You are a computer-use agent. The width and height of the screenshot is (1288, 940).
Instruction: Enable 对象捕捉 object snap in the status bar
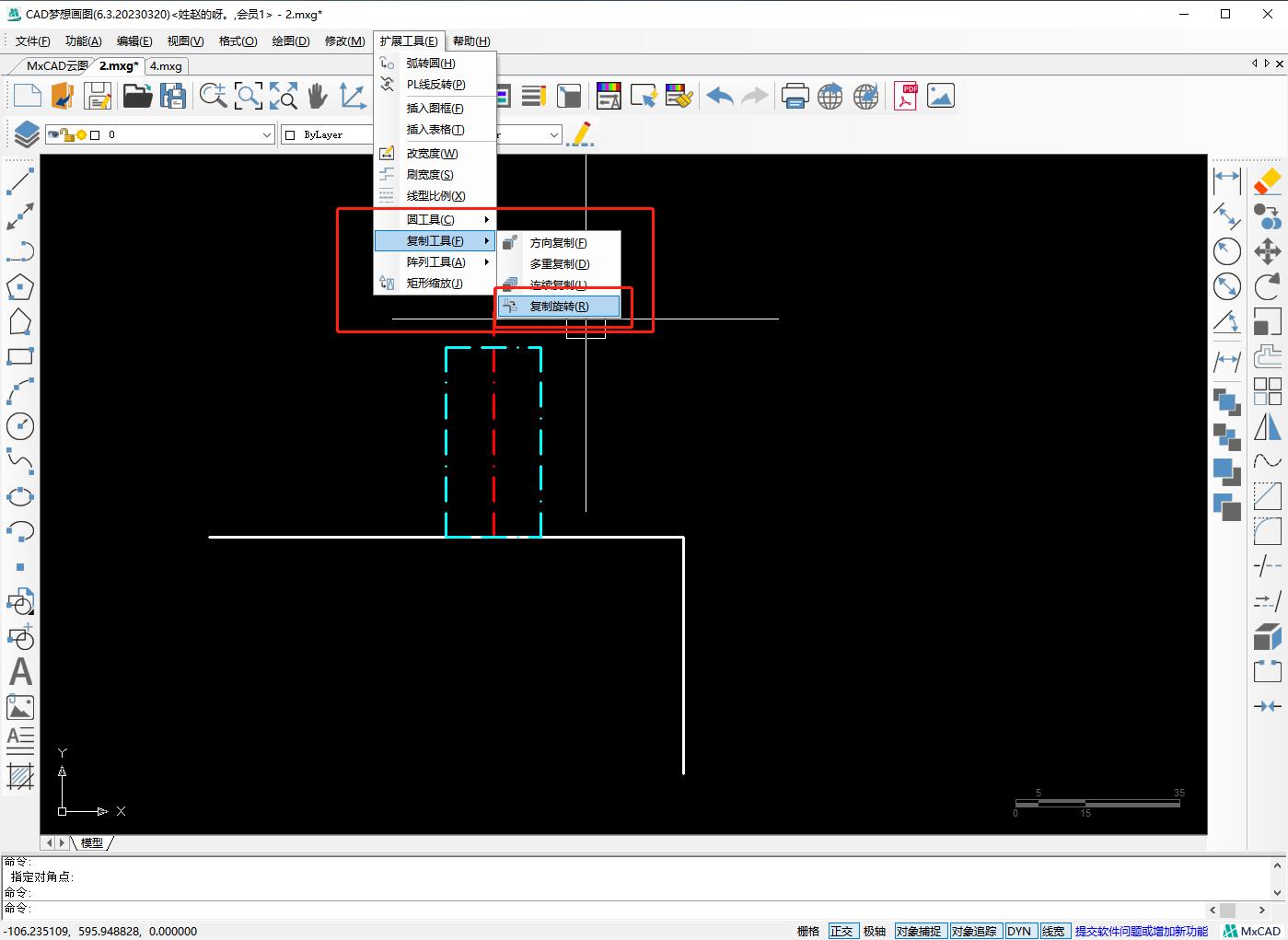920,930
